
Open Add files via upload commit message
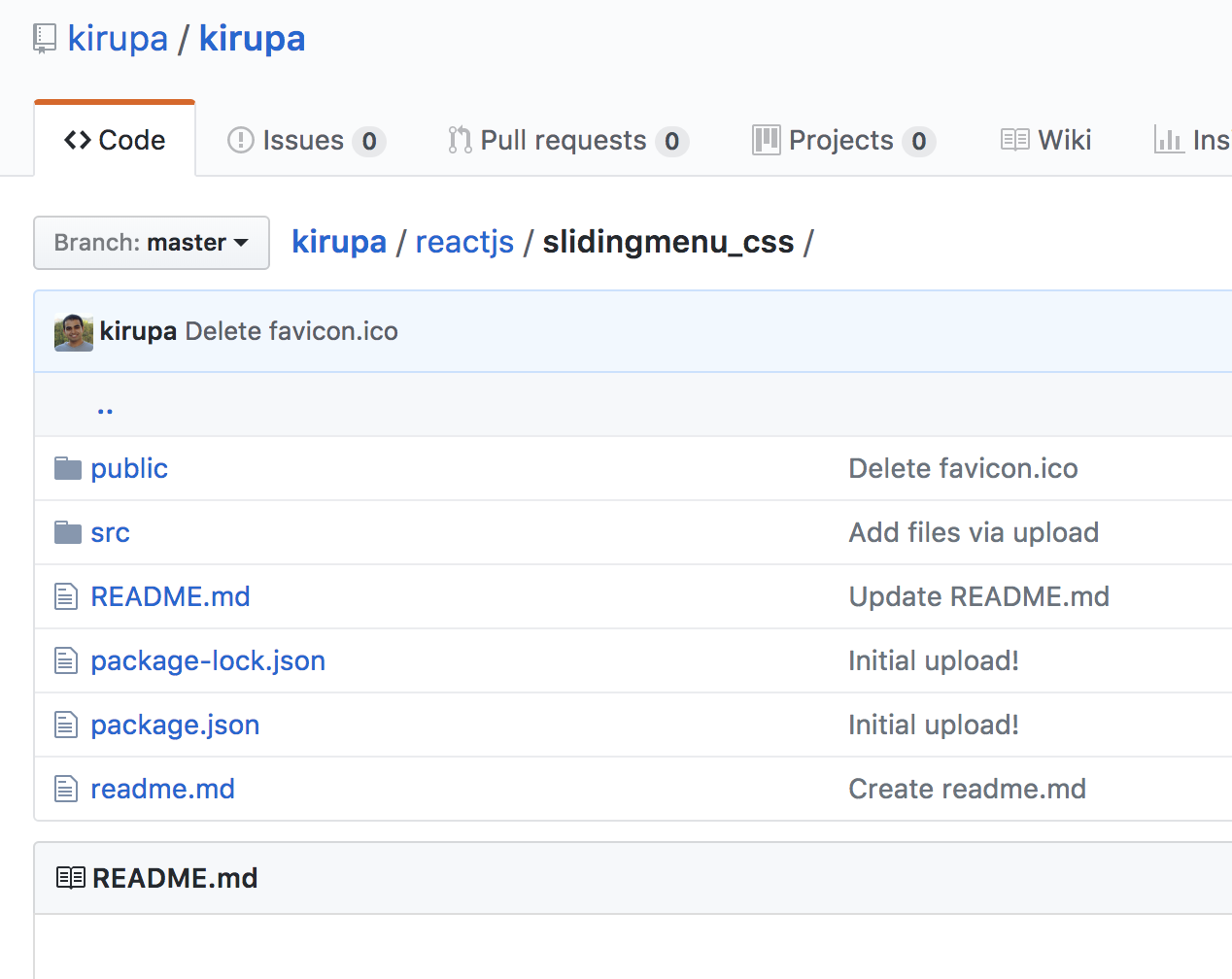(974, 532)
